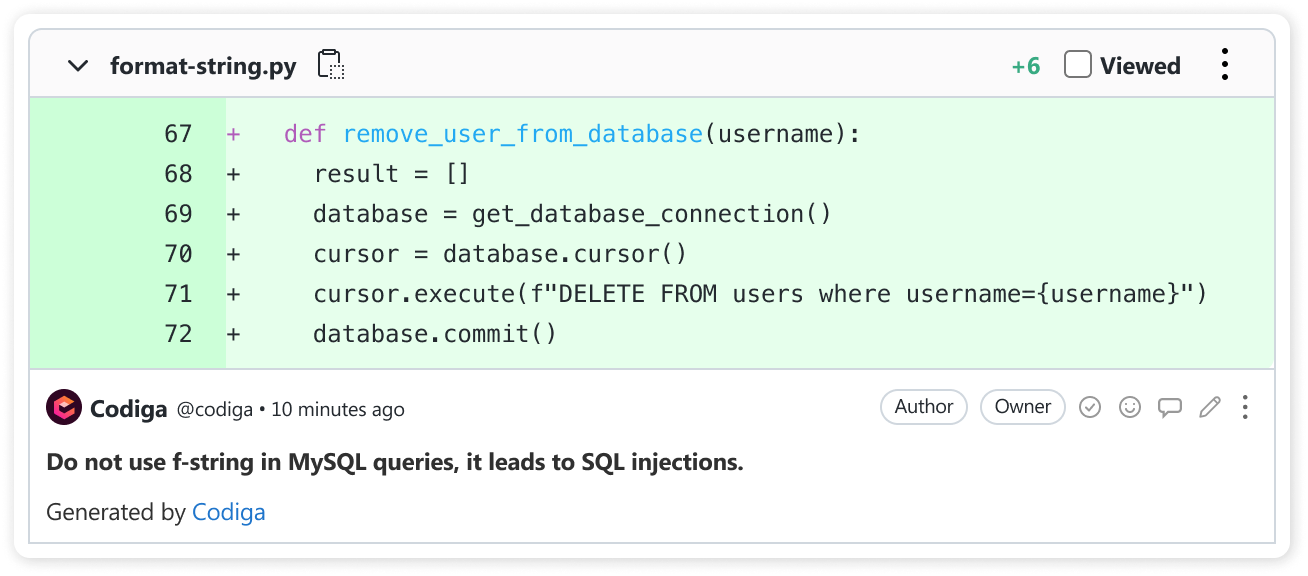Collapse the format-string.py file diff

[78, 66]
